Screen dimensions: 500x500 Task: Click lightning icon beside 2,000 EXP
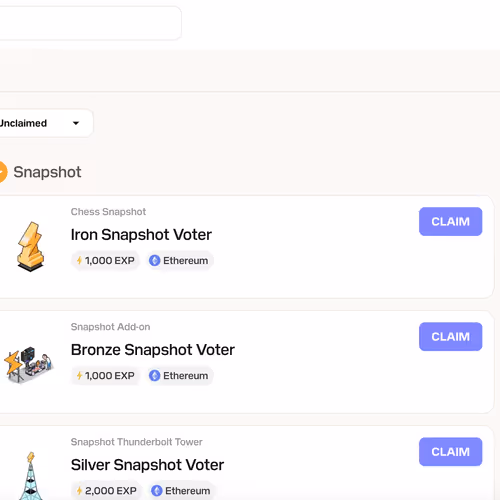79,491
